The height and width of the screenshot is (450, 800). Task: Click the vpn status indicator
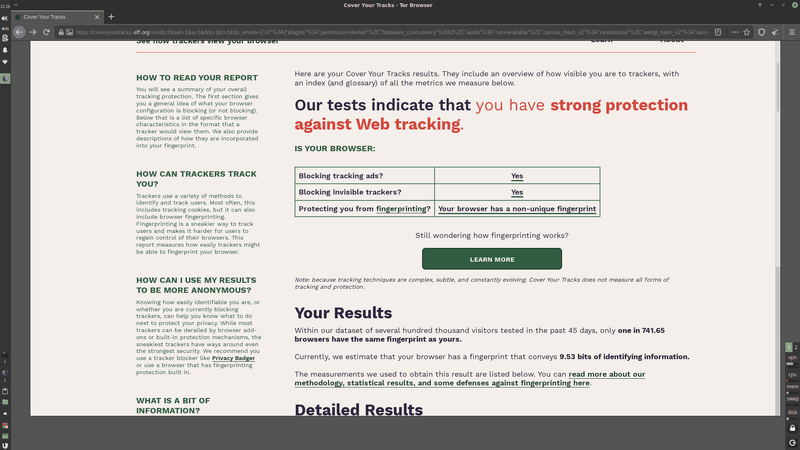[x=792, y=360]
